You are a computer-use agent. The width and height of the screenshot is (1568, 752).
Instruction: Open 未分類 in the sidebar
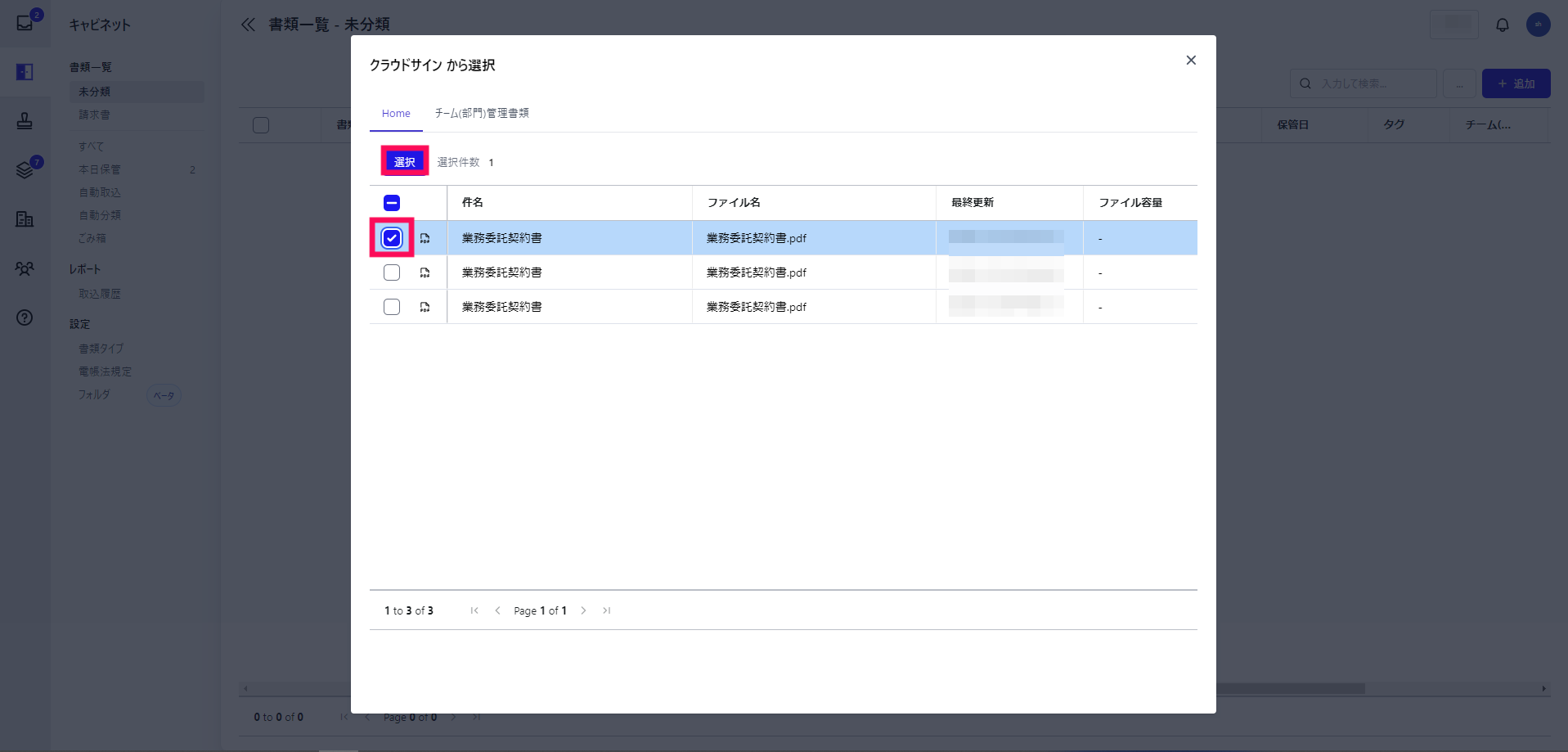pyautogui.click(x=137, y=92)
